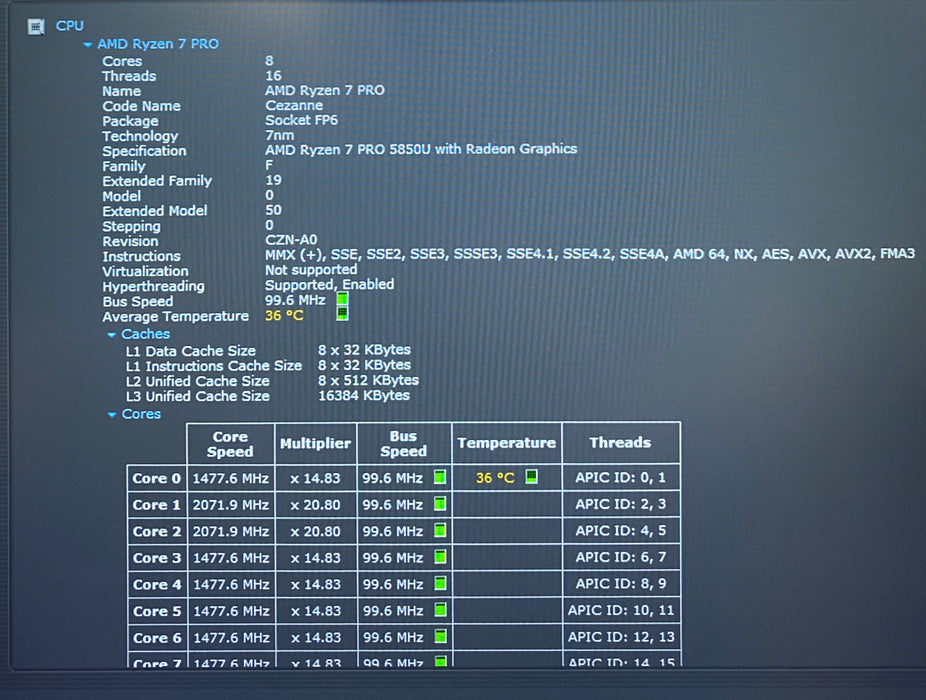
Task: Click Core 0 bus speed graph icon
Action: [440, 477]
